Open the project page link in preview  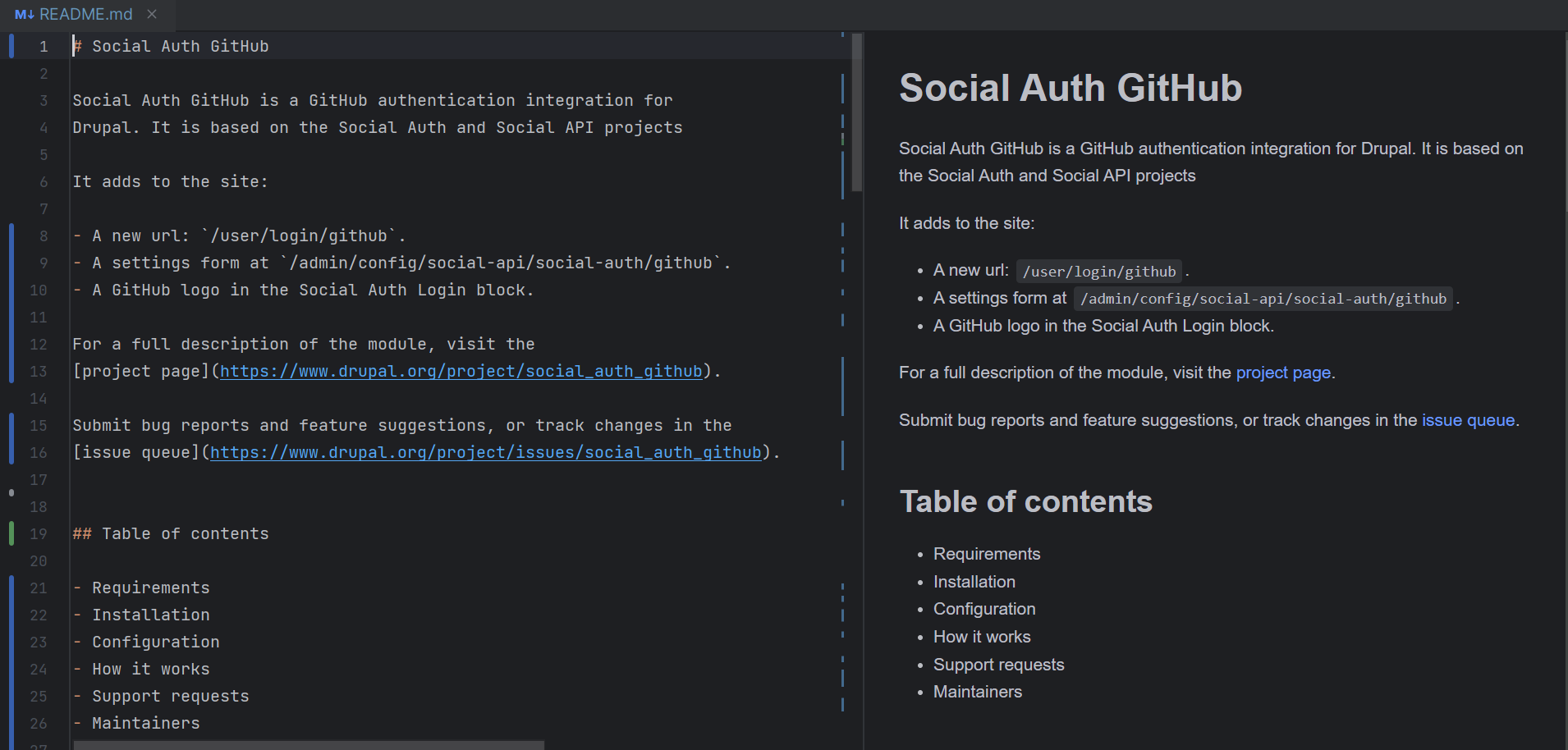pos(1282,373)
